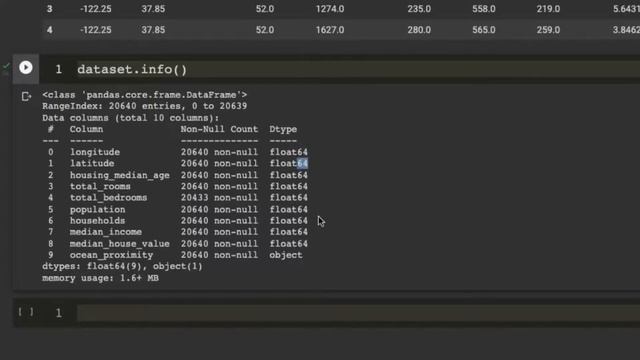The height and width of the screenshot is (360, 640).
Task: Select the 'households' column name
Action: click(97, 221)
